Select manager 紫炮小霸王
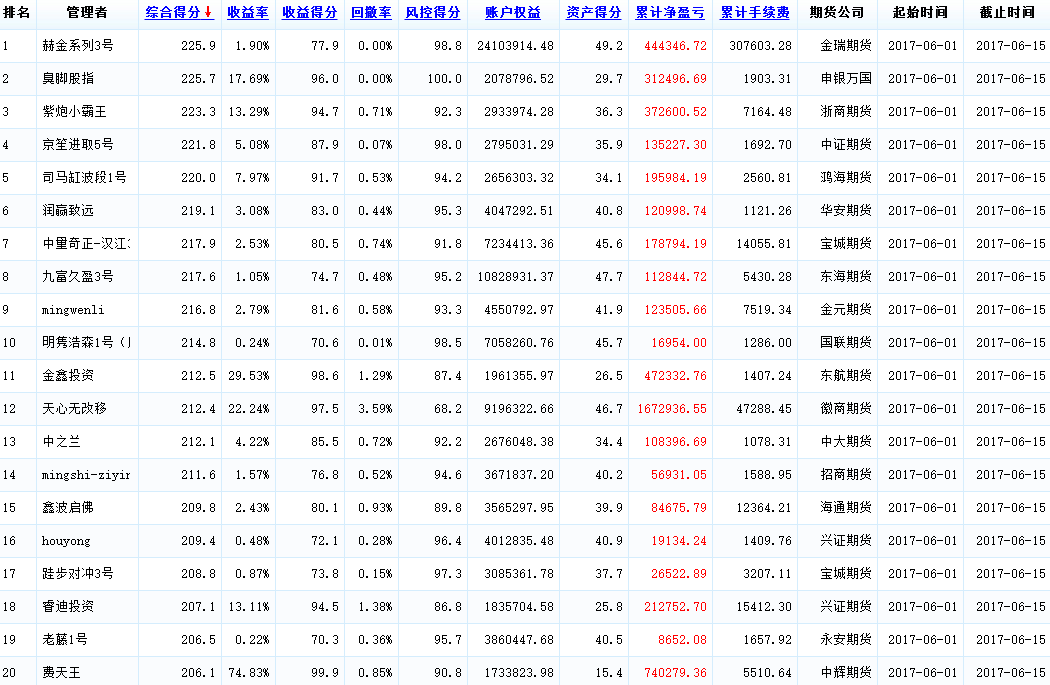Image resolution: width=1050 pixels, height=685 pixels. pos(74,111)
